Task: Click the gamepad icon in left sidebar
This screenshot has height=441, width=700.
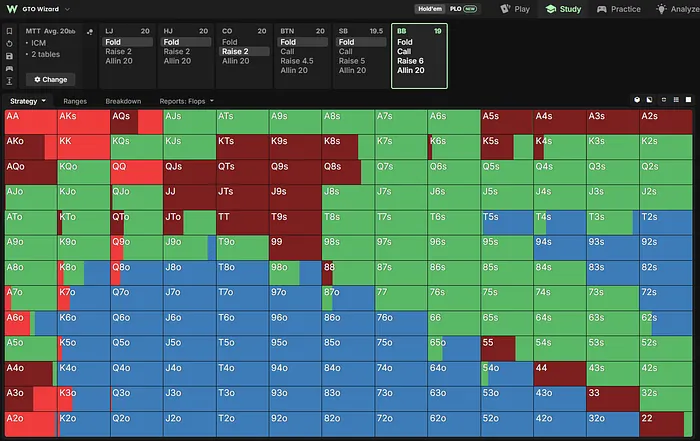Action: click(x=9, y=69)
